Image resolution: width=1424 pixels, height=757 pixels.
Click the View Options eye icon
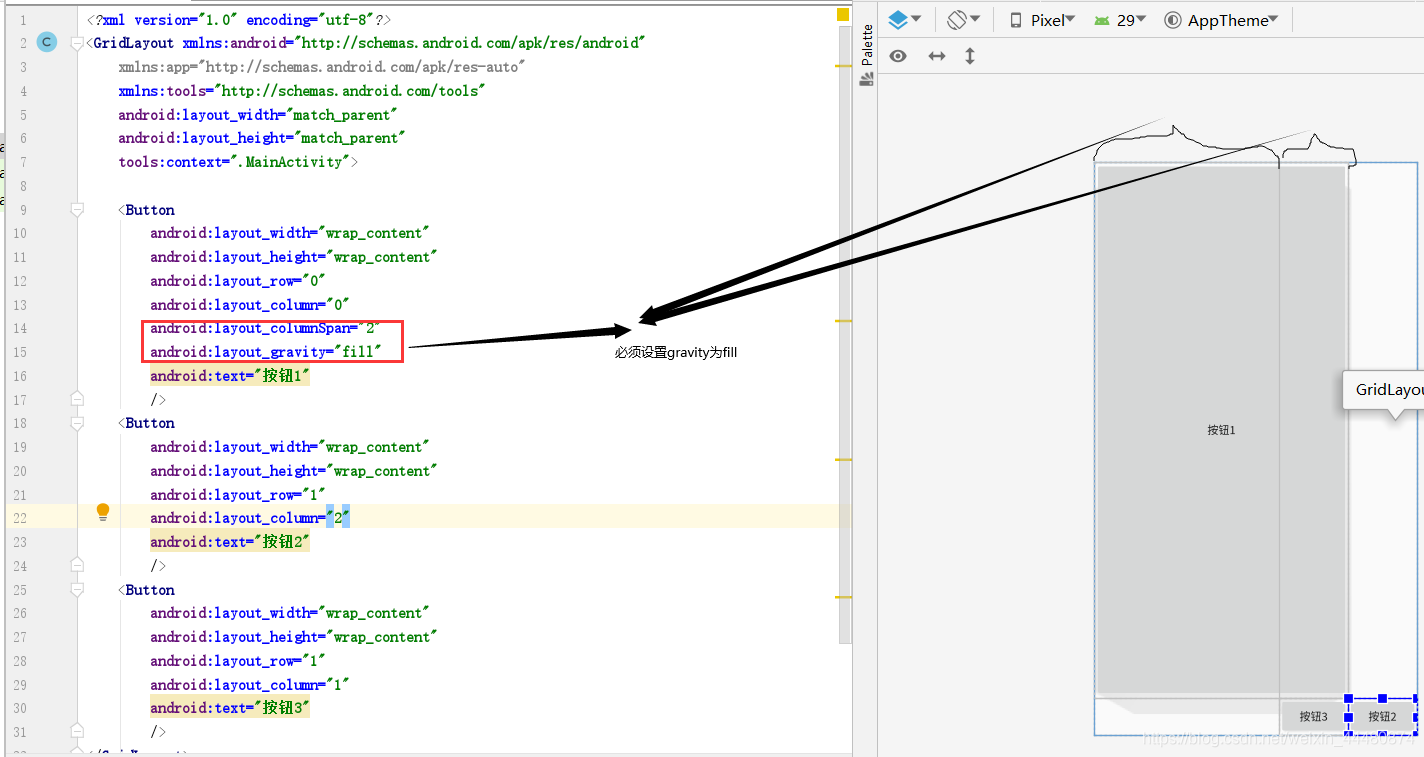pos(898,56)
